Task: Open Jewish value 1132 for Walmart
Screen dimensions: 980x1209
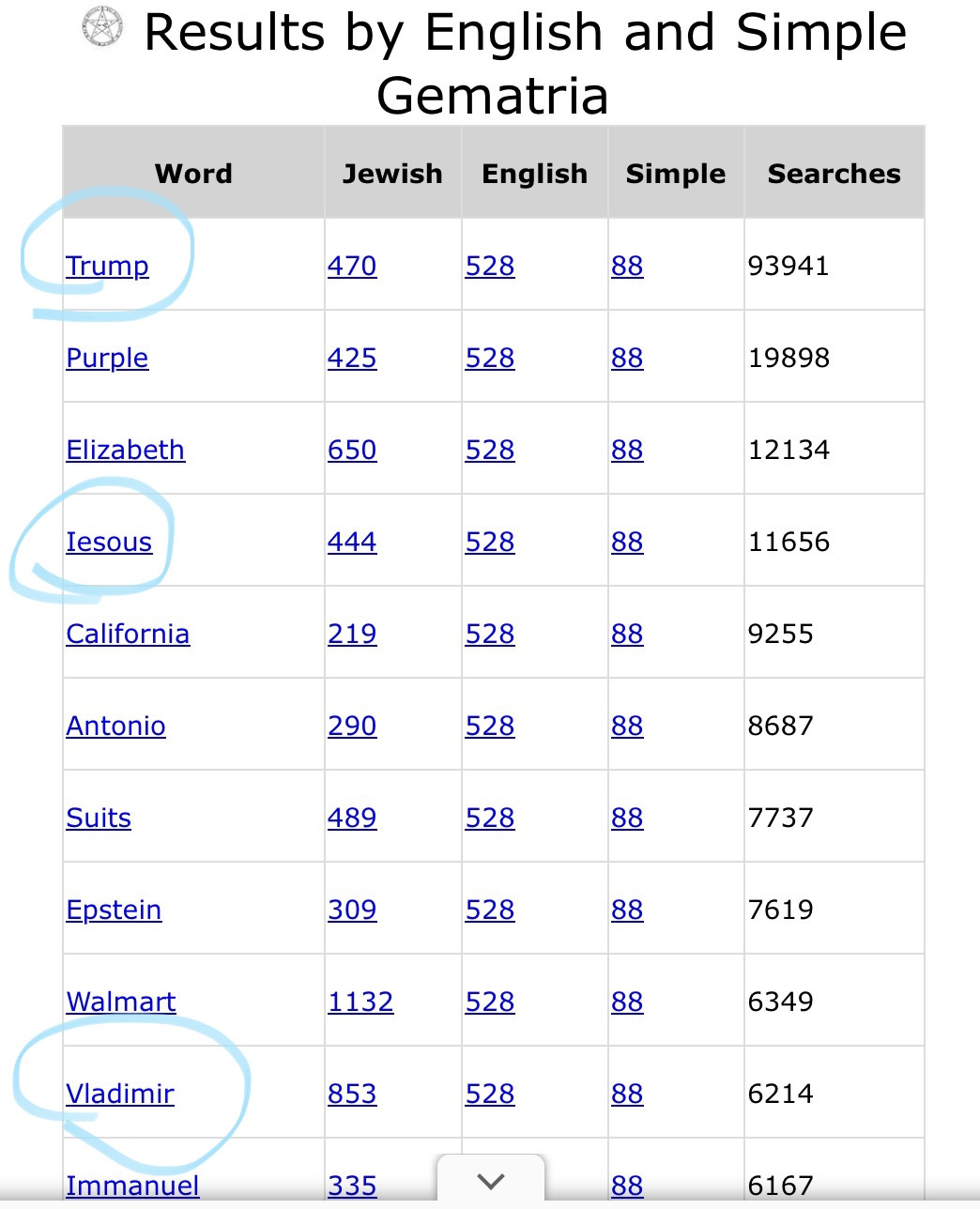Action: point(360,1002)
